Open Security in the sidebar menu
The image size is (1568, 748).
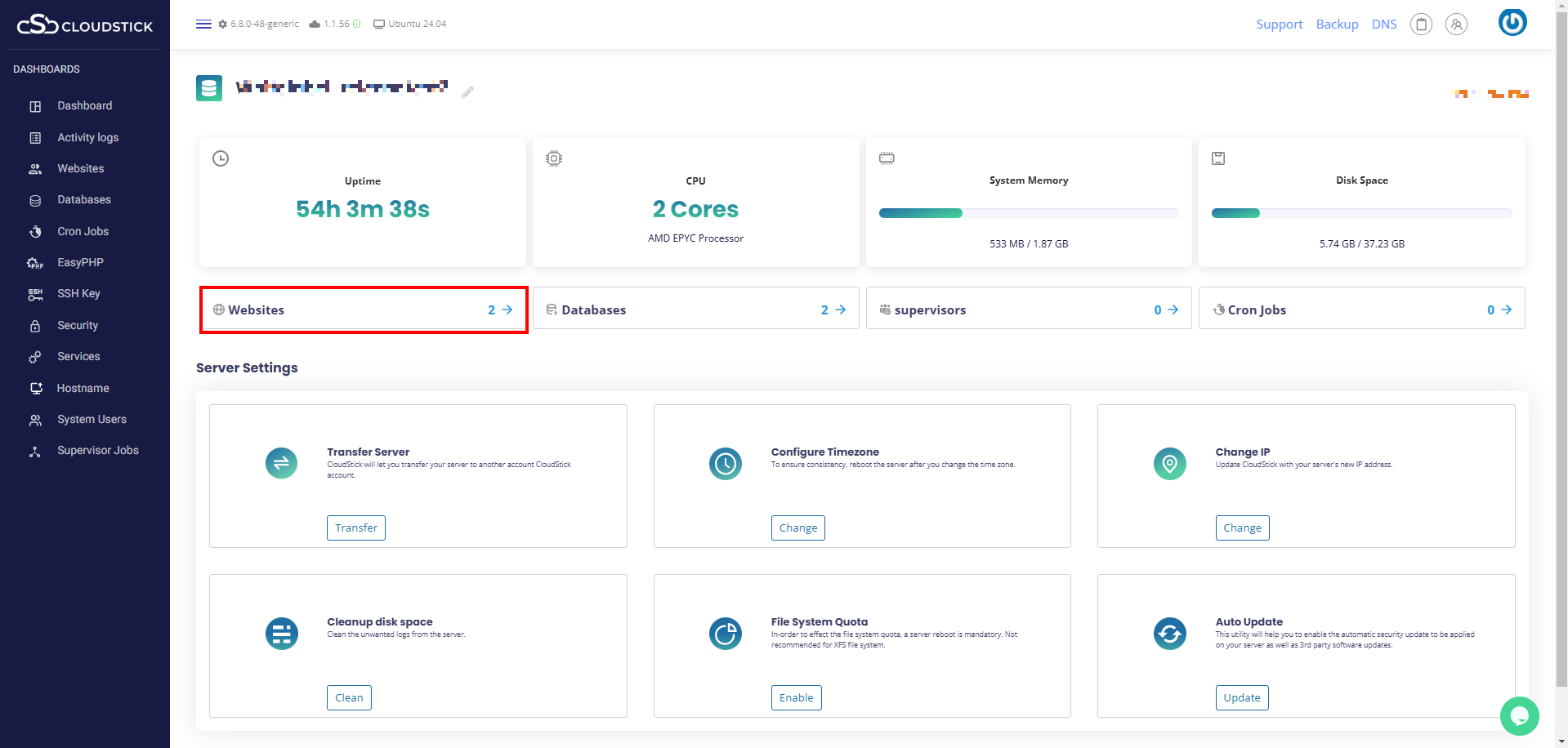pos(78,325)
